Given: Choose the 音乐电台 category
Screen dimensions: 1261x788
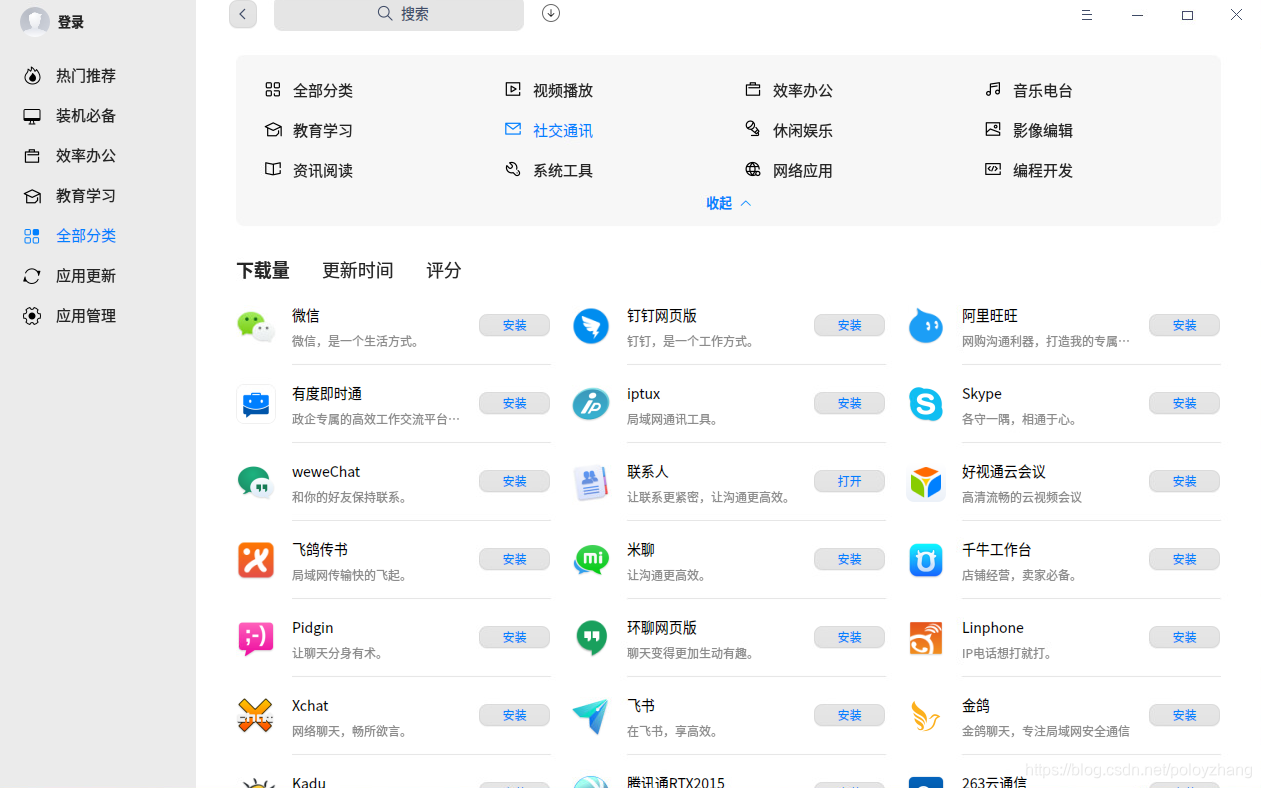Looking at the screenshot, I should pos(1029,90).
